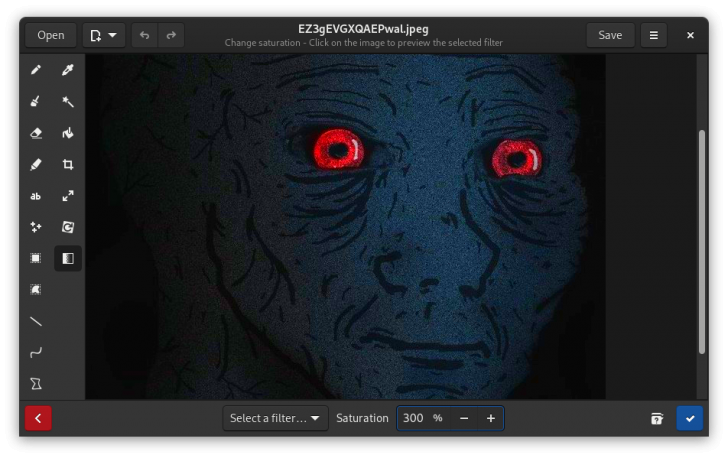Open the new image dropdown
Viewport: 728px width, 458px height.
coord(104,35)
